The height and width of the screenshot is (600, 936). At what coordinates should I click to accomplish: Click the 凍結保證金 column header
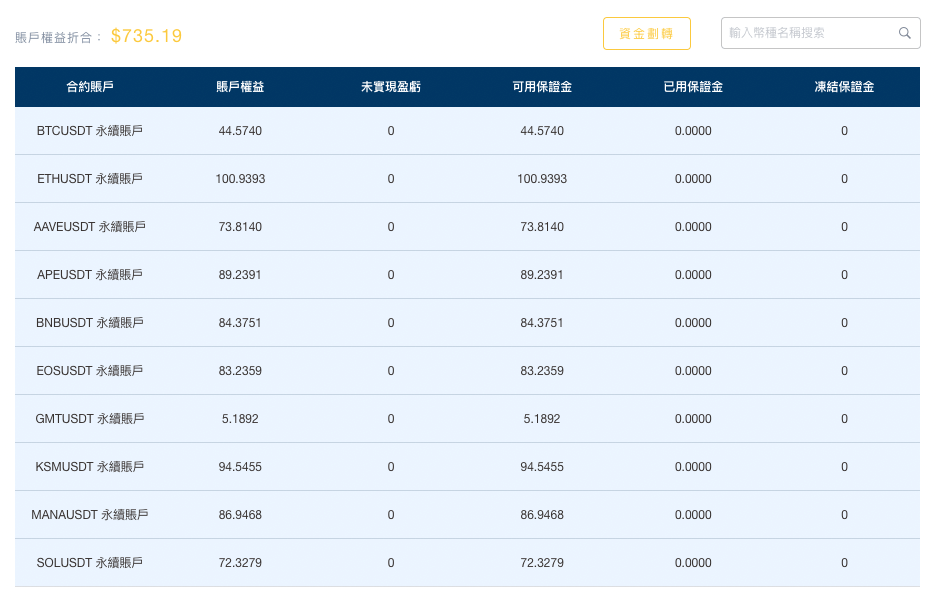click(844, 87)
